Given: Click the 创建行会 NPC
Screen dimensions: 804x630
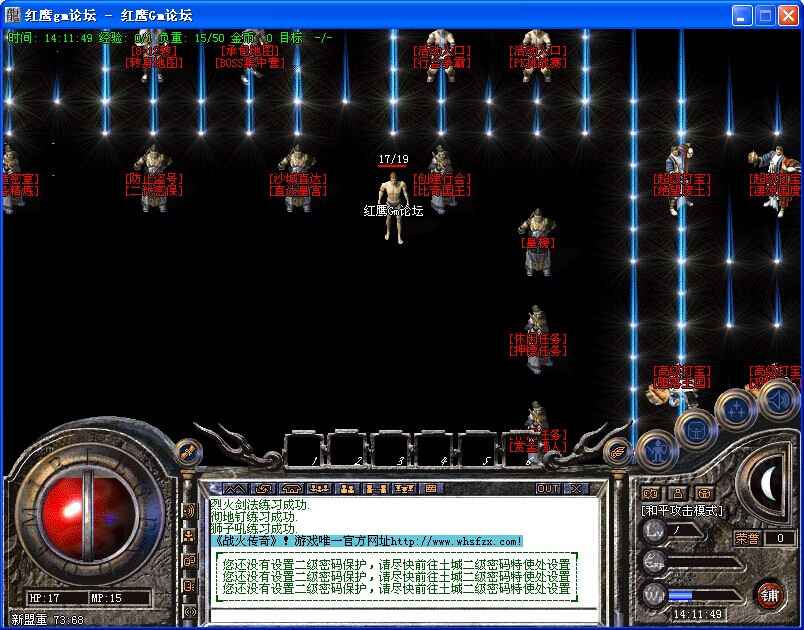Looking at the screenshot, I should click(441, 179).
